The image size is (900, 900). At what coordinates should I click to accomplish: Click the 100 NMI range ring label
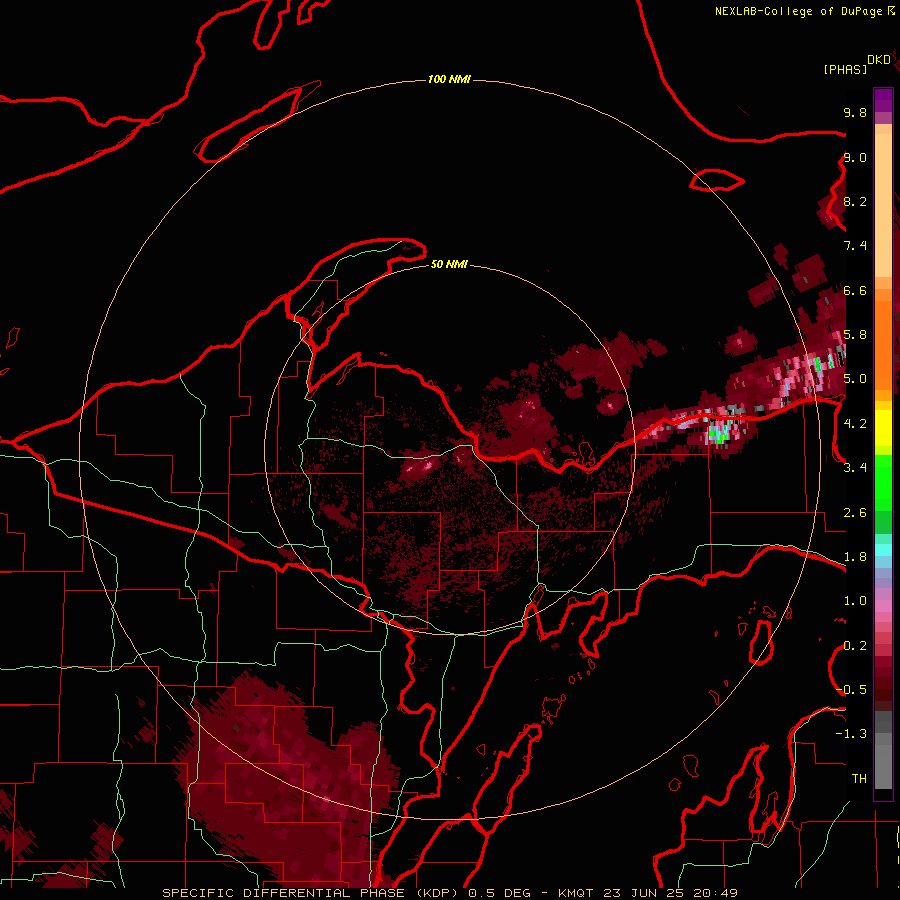449,79
